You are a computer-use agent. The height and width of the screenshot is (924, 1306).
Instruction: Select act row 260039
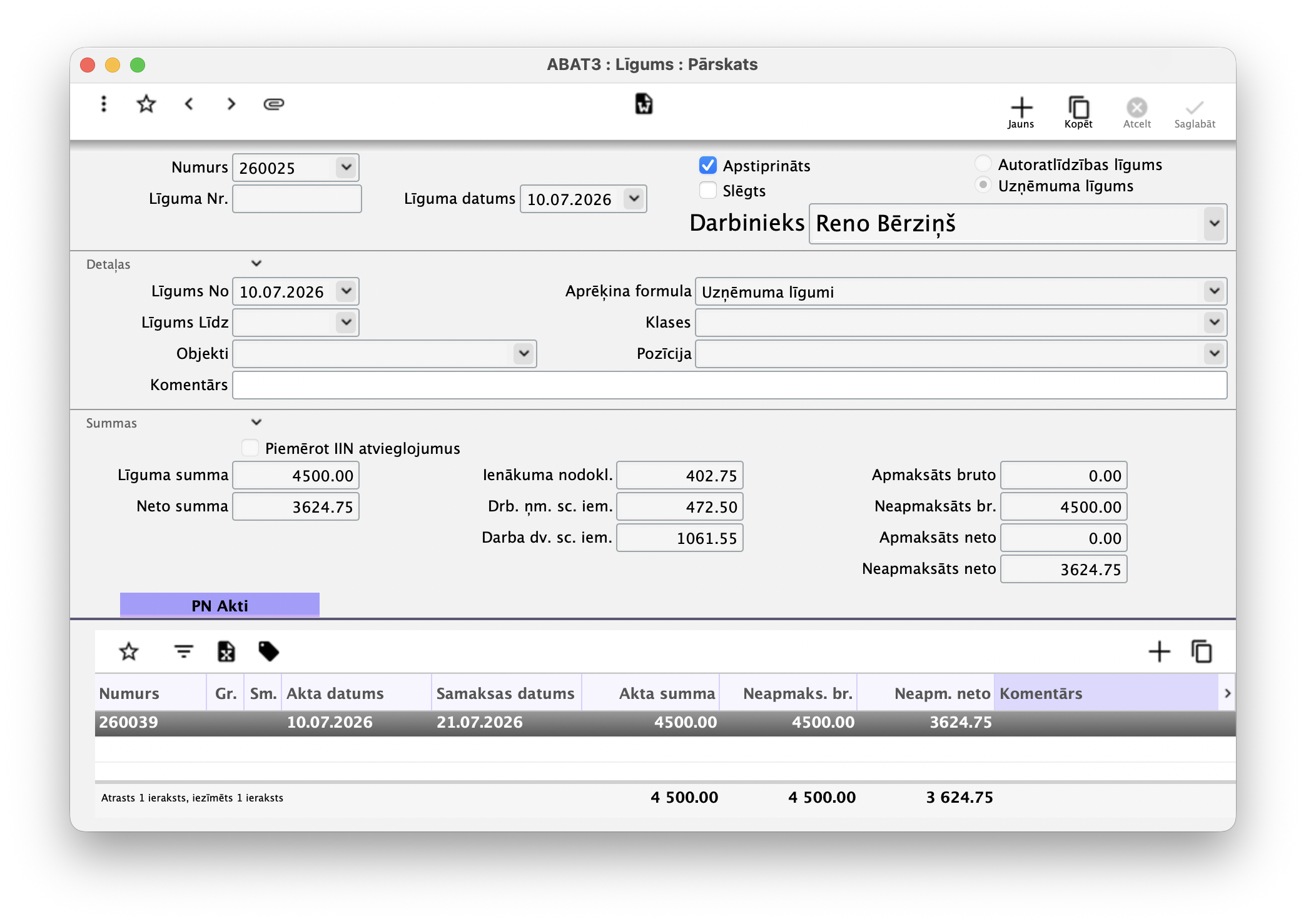[x=665, y=723]
